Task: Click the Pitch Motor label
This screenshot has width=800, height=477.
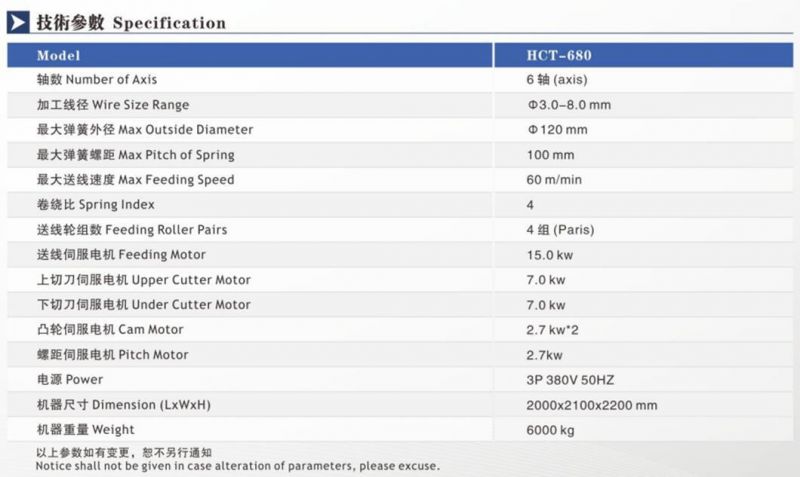Action: (113, 355)
